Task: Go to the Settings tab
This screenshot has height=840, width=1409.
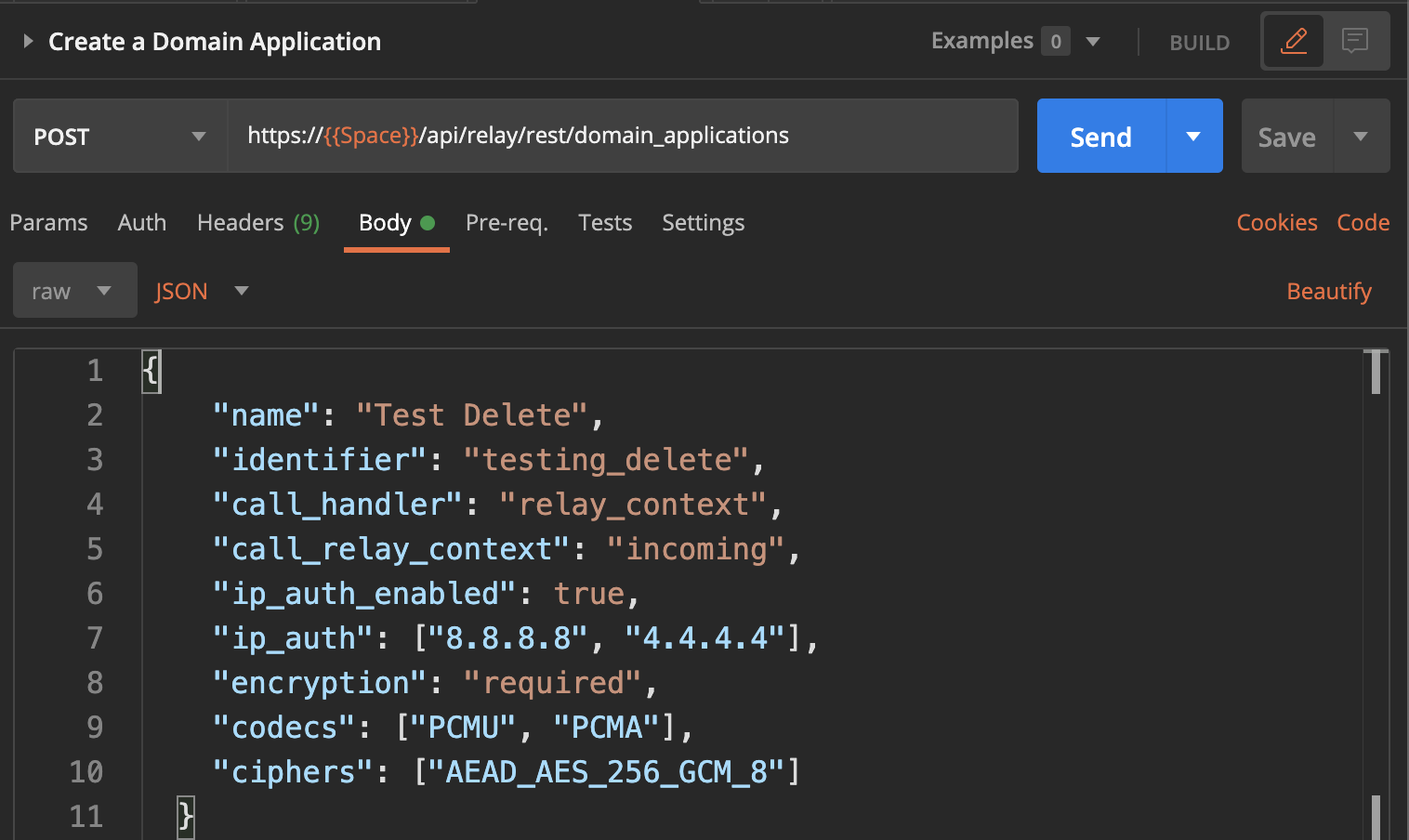Action: pos(703,223)
